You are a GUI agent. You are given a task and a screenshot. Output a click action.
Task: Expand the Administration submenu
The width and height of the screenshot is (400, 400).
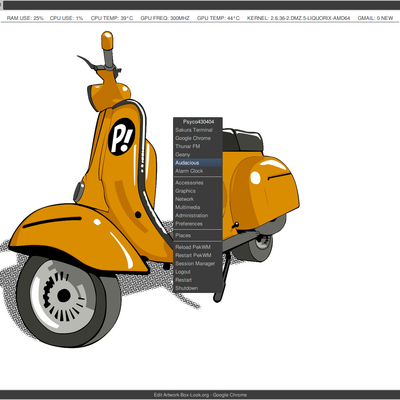pyautogui.click(x=198, y=216)
